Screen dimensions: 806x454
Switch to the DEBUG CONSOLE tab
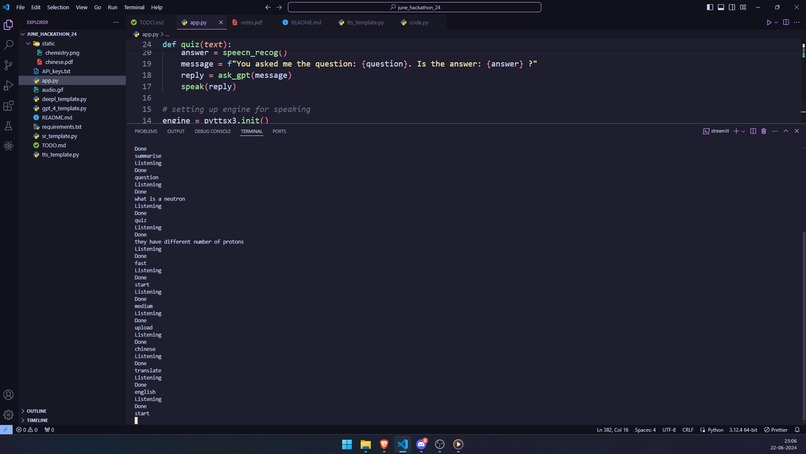click(212, 131)
